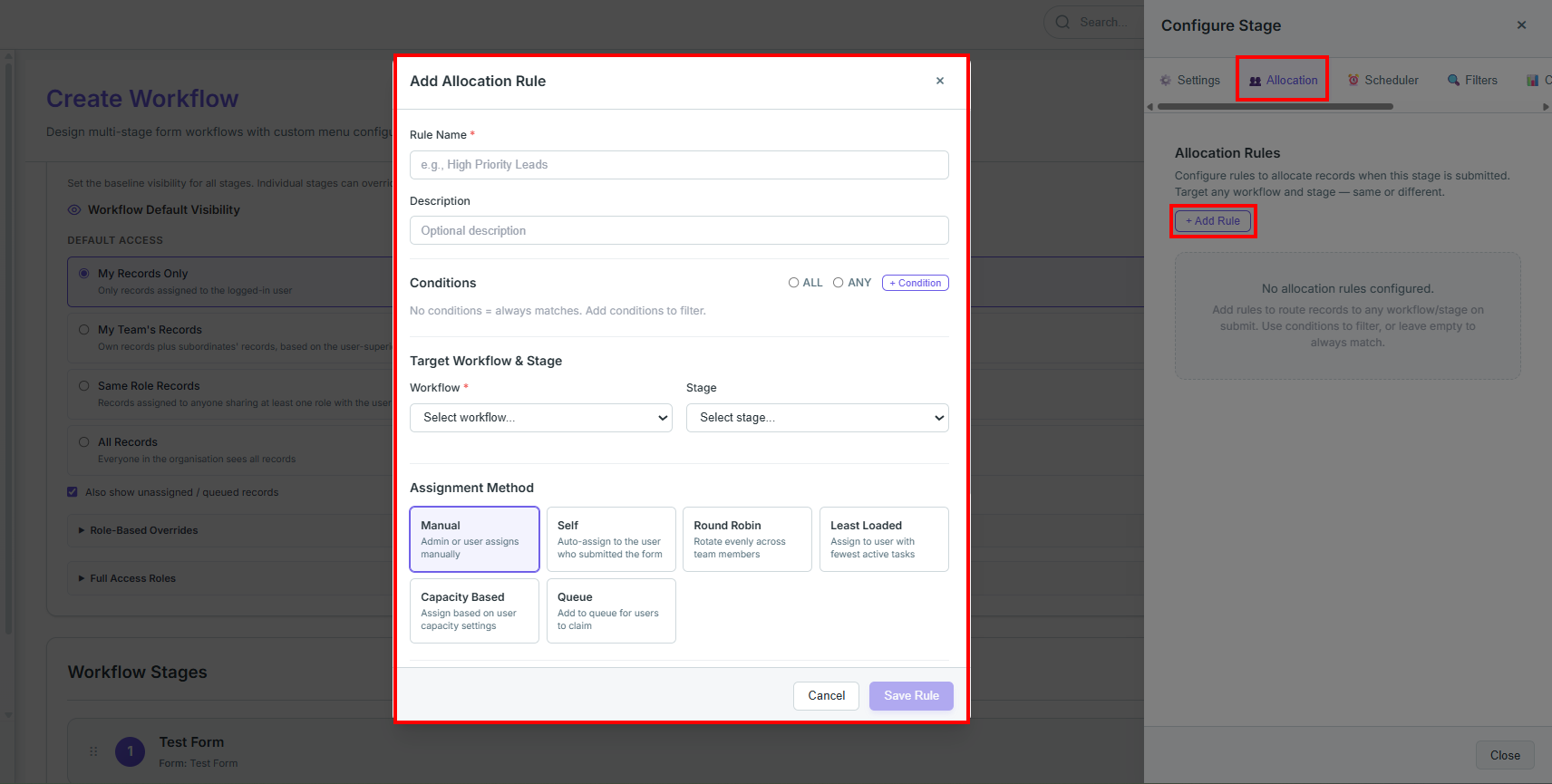Click the Workflow Default Visibility eye icon
1552x784 pixels.
pyautogui.click(x=74, y=210)
